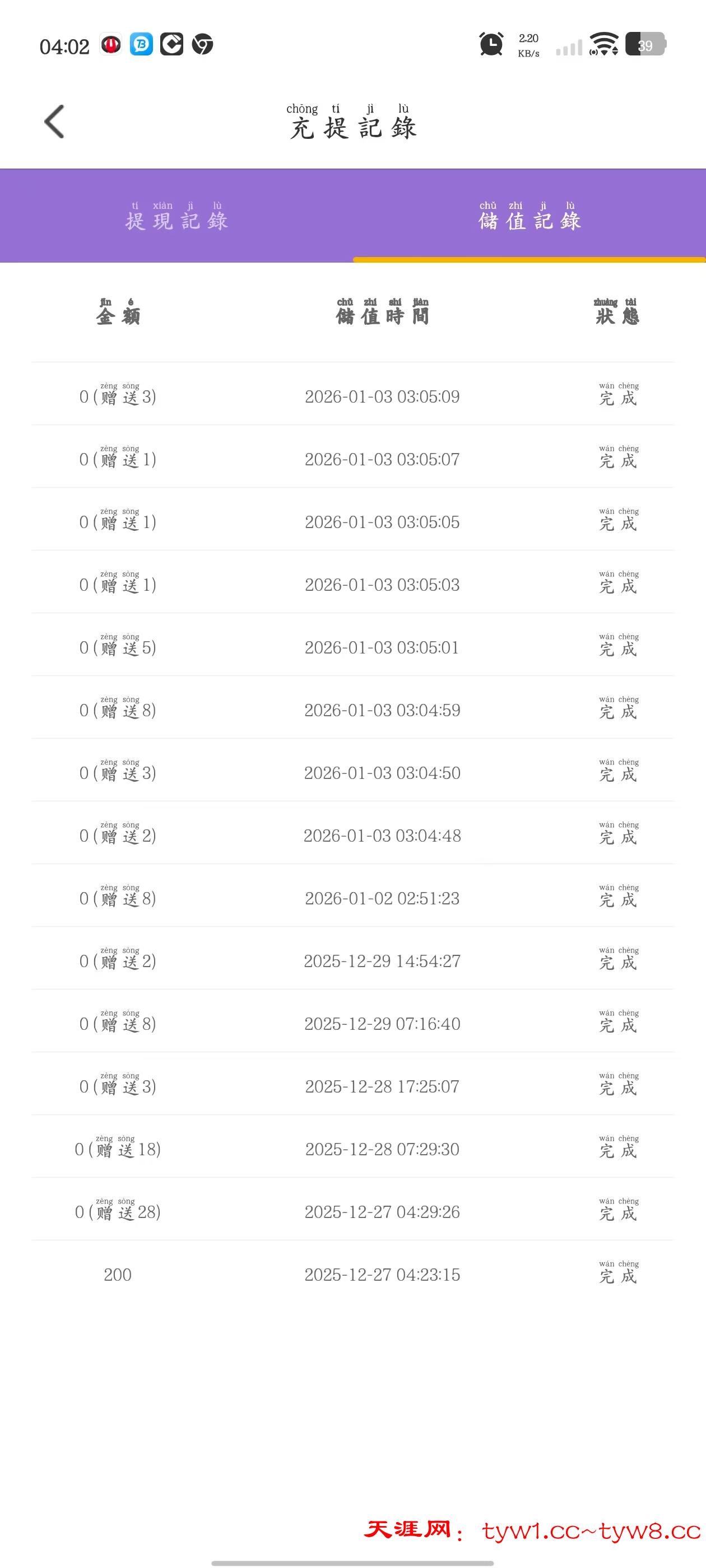Select the 儲值記錄 tab
The height and width of the screenshot is (1568, 706).
click(x=529, y=216)
